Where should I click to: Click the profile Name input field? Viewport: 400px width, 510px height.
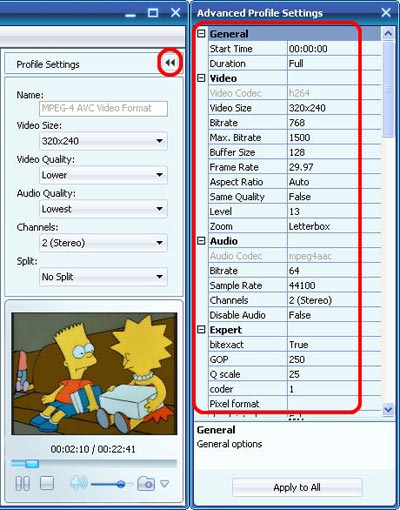coord(103,108)
